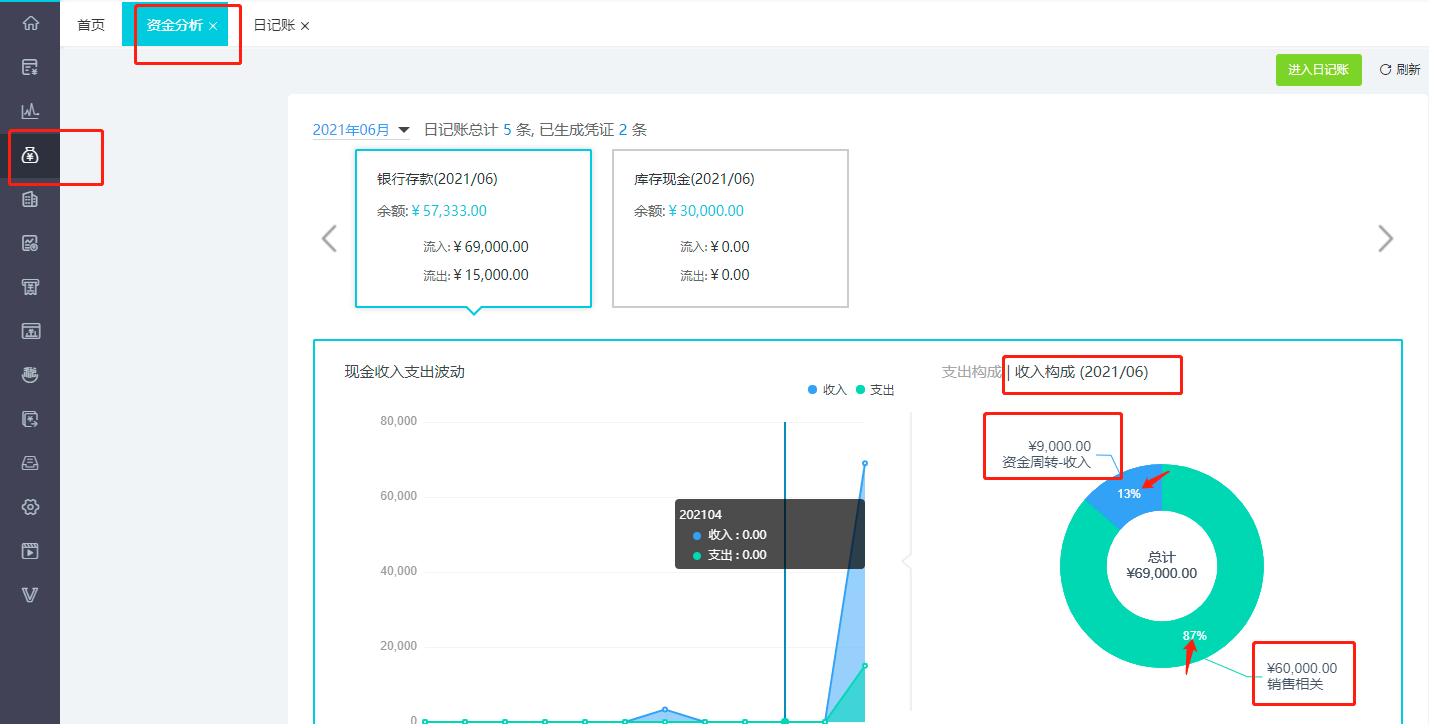The height and width of the screenshot is (724, 1429).
Task: Switch pie chart to 支出构成
Action: pos(970,372)
